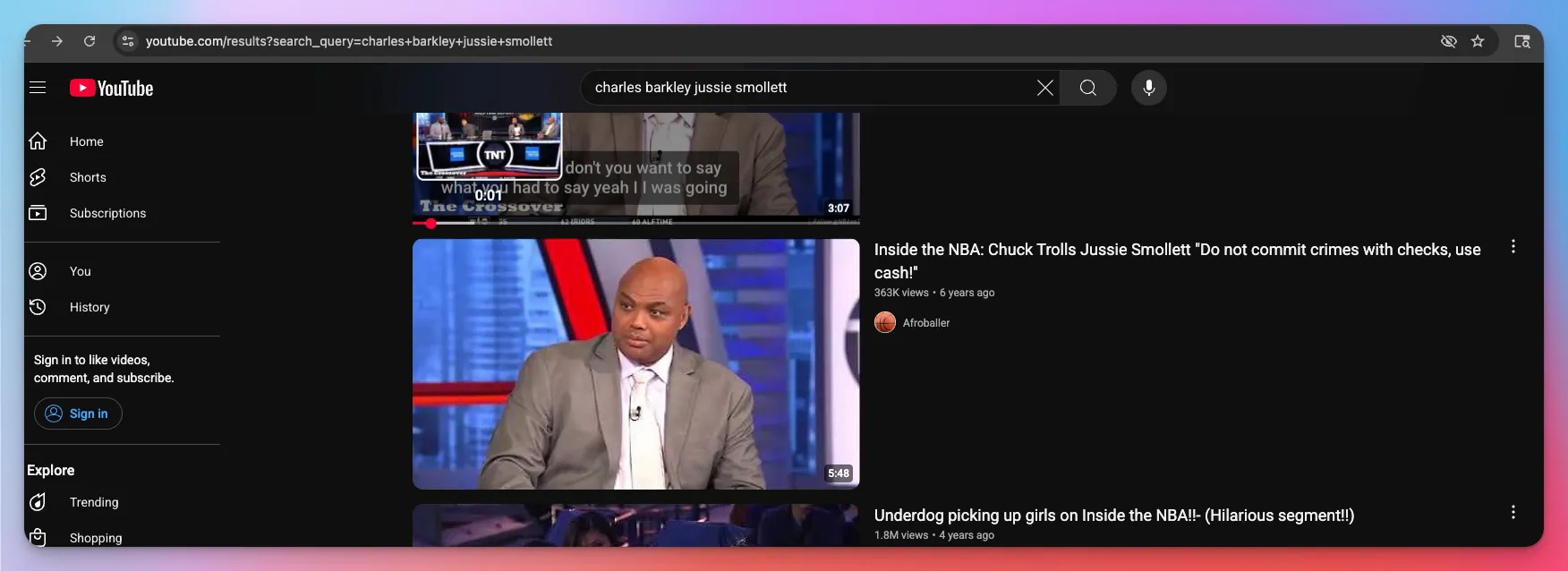Click the crossed-eye tracking protection icon
Screen dimensions: 1568x571
pos(1449,41)
